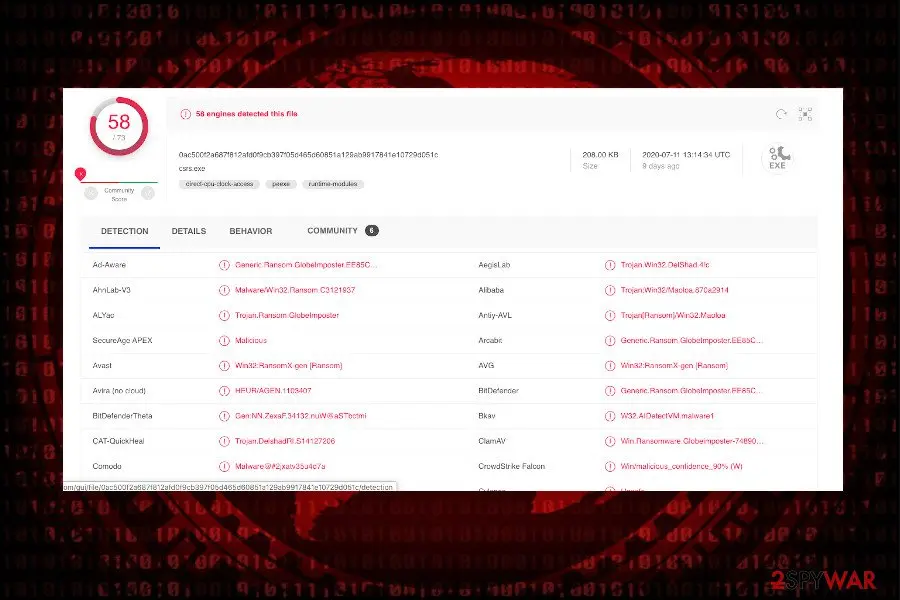Click the community count badge 6
The width and height of the screenshot is (900, 600).
(x=371, y=230)
